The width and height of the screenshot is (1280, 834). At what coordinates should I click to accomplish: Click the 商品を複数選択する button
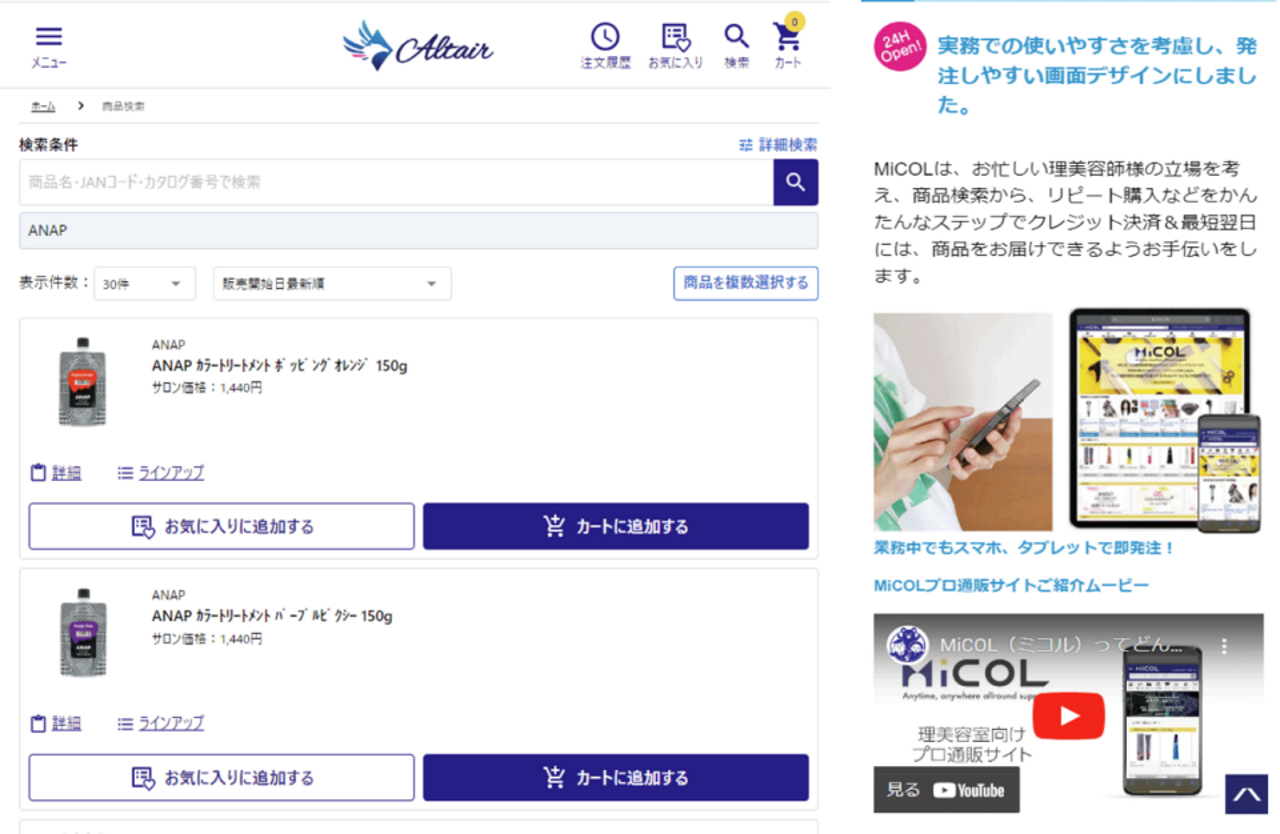coord(744,283)
